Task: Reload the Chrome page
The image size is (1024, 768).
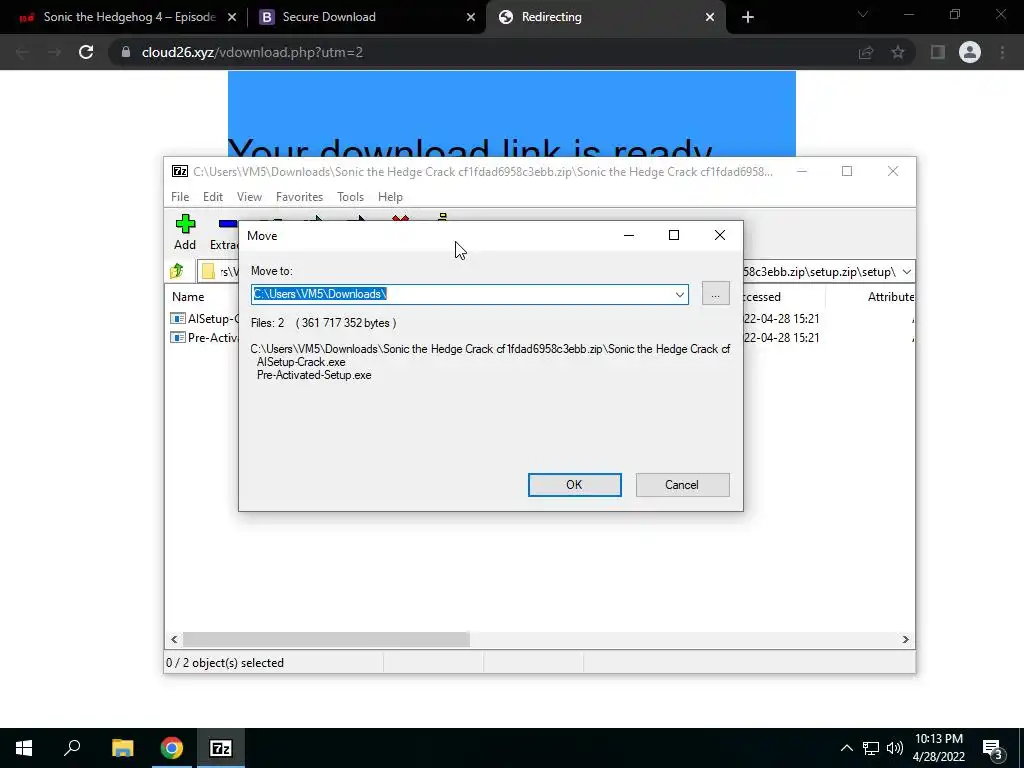Action: click(x=86, y=52)
